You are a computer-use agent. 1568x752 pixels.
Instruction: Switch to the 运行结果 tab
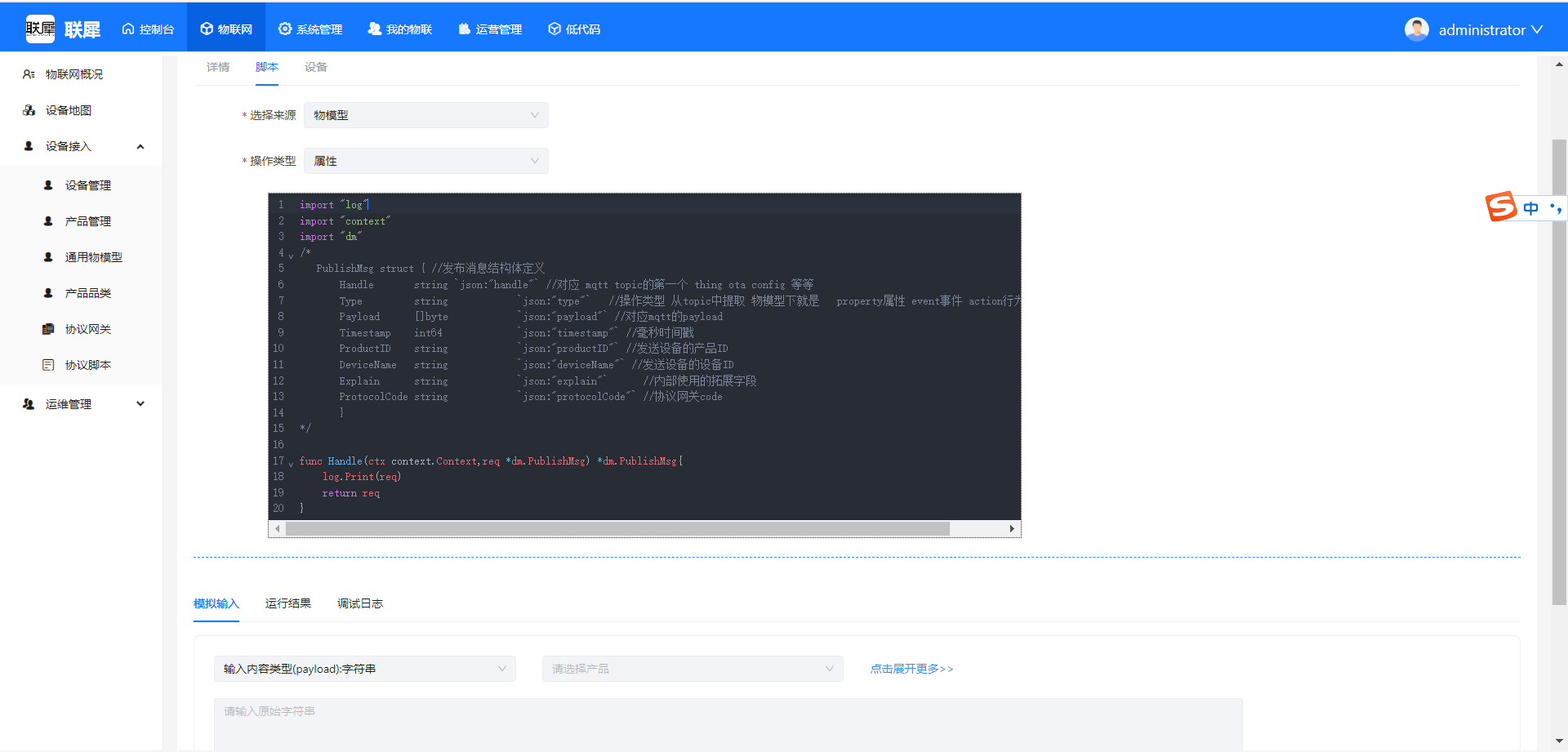[x=287, y=603]
